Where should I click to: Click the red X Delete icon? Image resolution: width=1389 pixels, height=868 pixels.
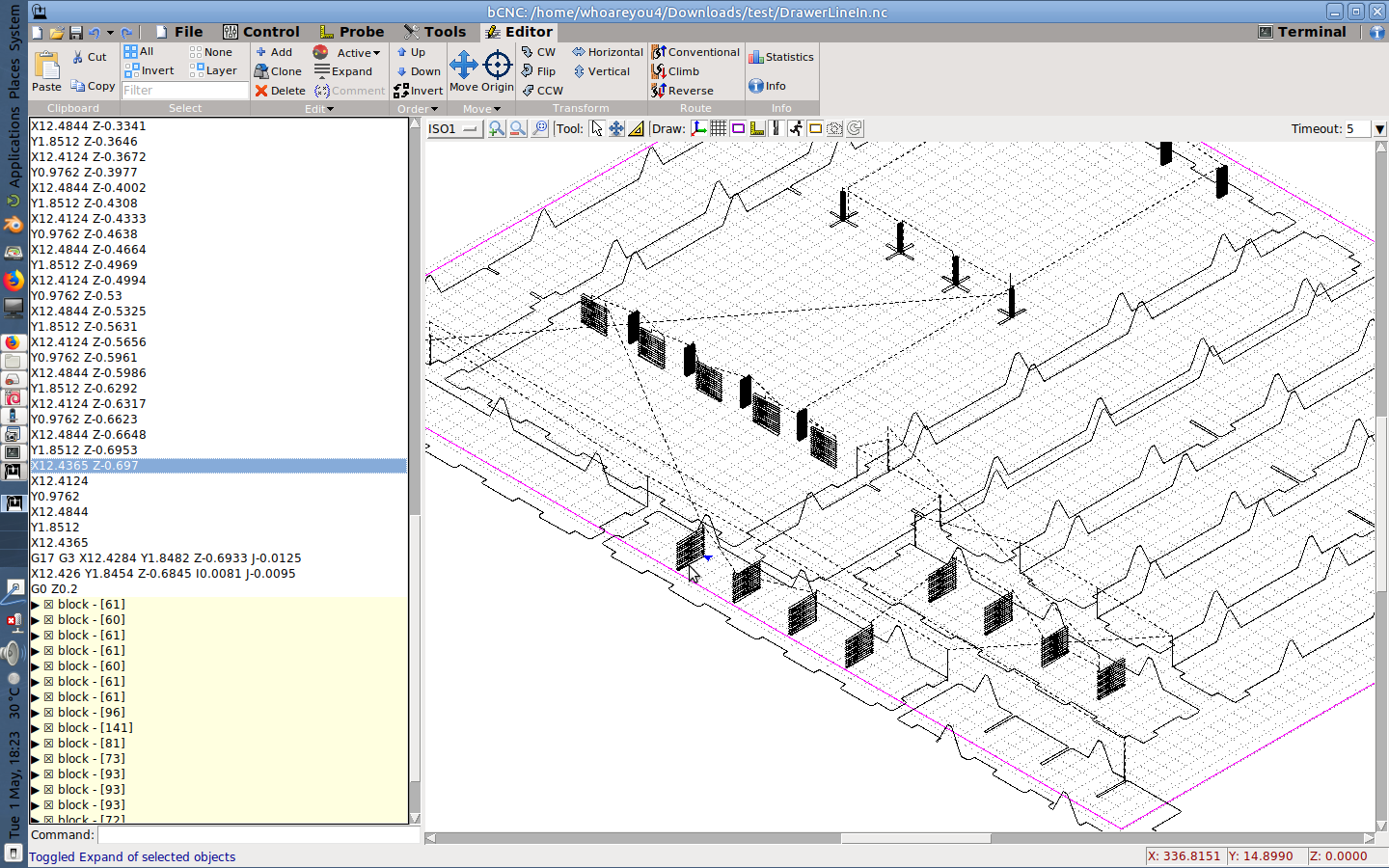261,91
